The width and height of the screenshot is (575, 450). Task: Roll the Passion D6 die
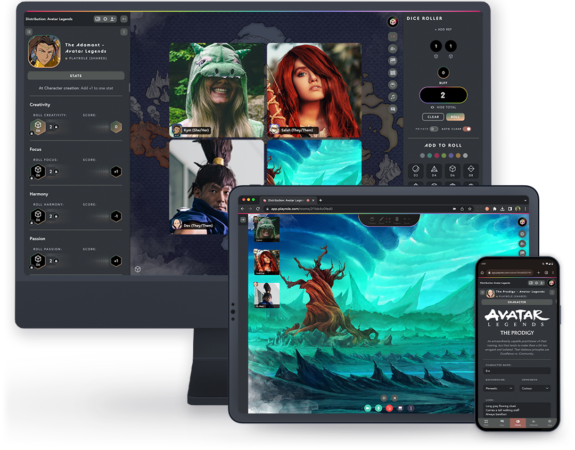point(38,261)
